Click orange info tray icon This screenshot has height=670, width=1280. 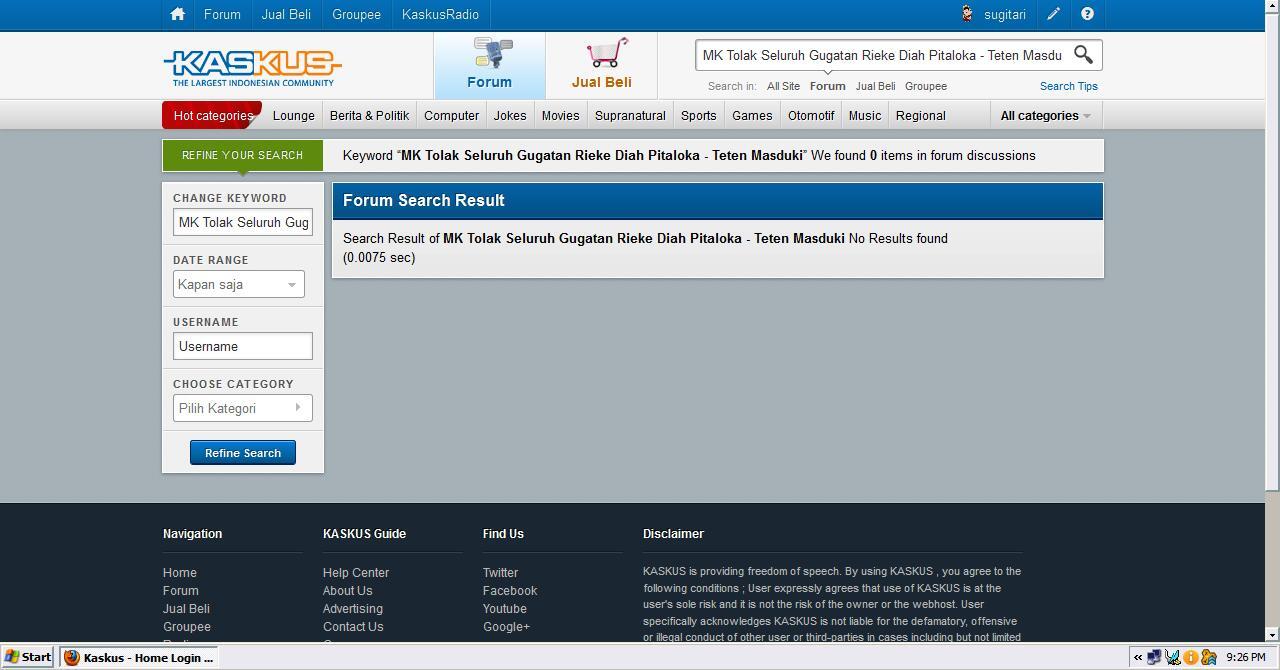coord(1191,657)
